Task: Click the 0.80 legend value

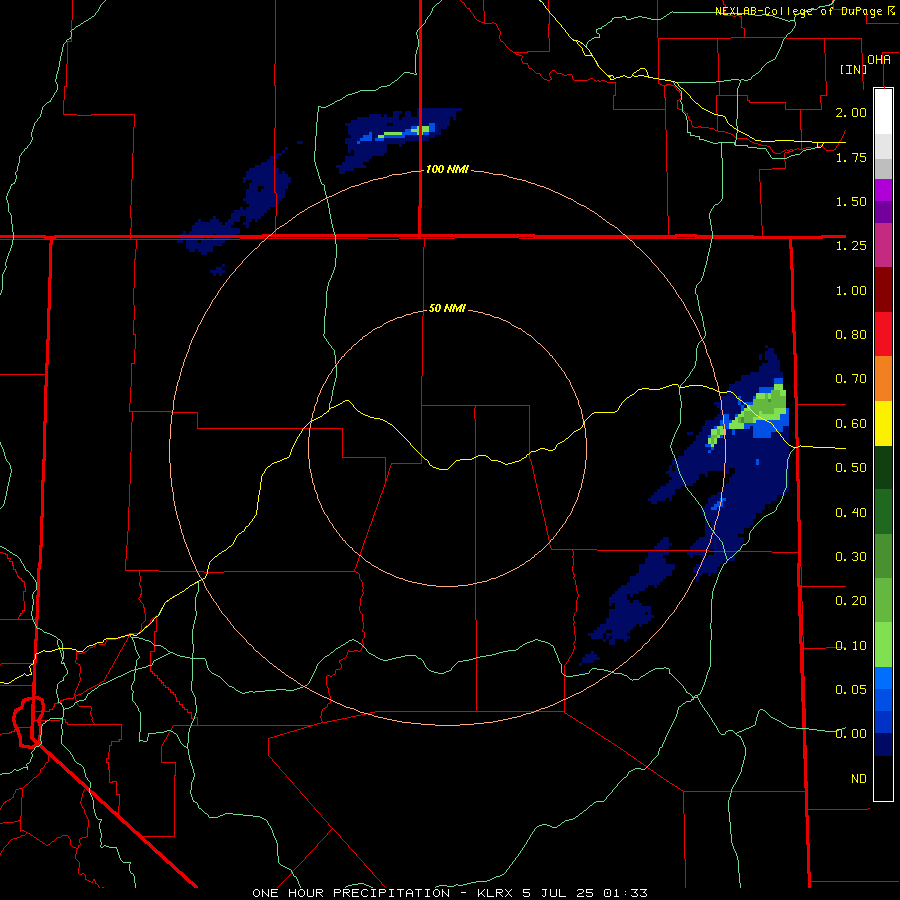Action: point(851,335)
